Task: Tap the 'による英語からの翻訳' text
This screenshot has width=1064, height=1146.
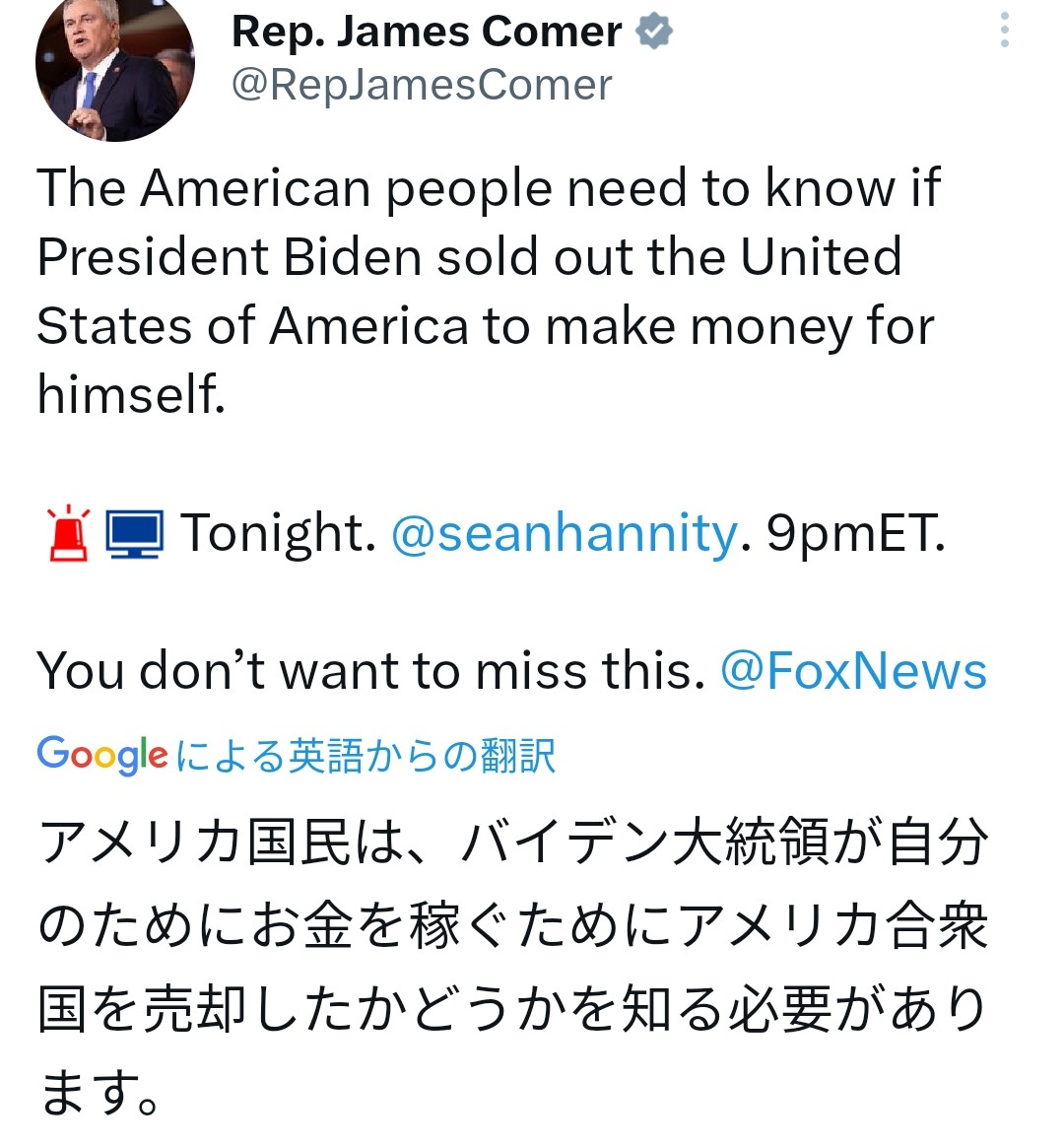Action: (x=366, y=755)
